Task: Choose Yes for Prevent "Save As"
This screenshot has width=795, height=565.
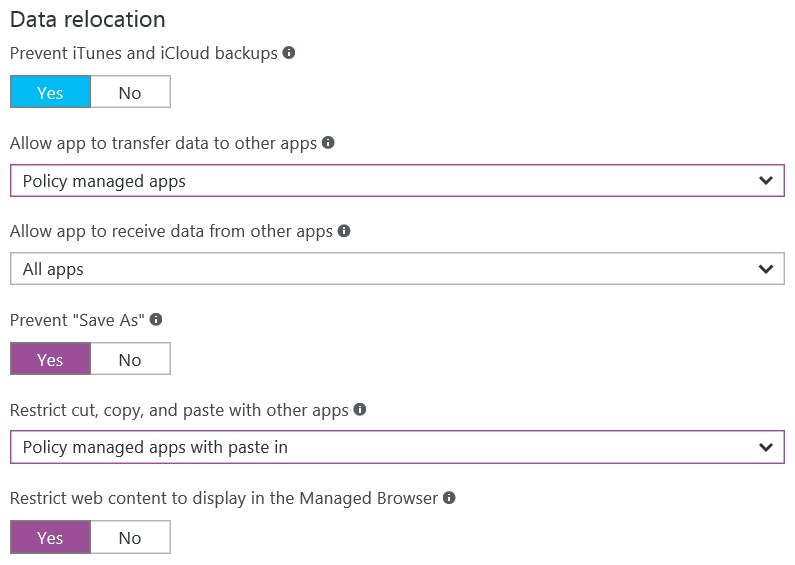Action: [50, 360]
